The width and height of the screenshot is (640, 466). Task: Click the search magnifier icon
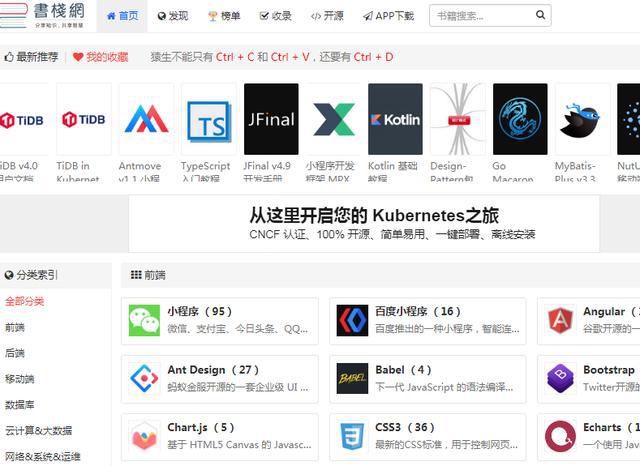point(540,15)
